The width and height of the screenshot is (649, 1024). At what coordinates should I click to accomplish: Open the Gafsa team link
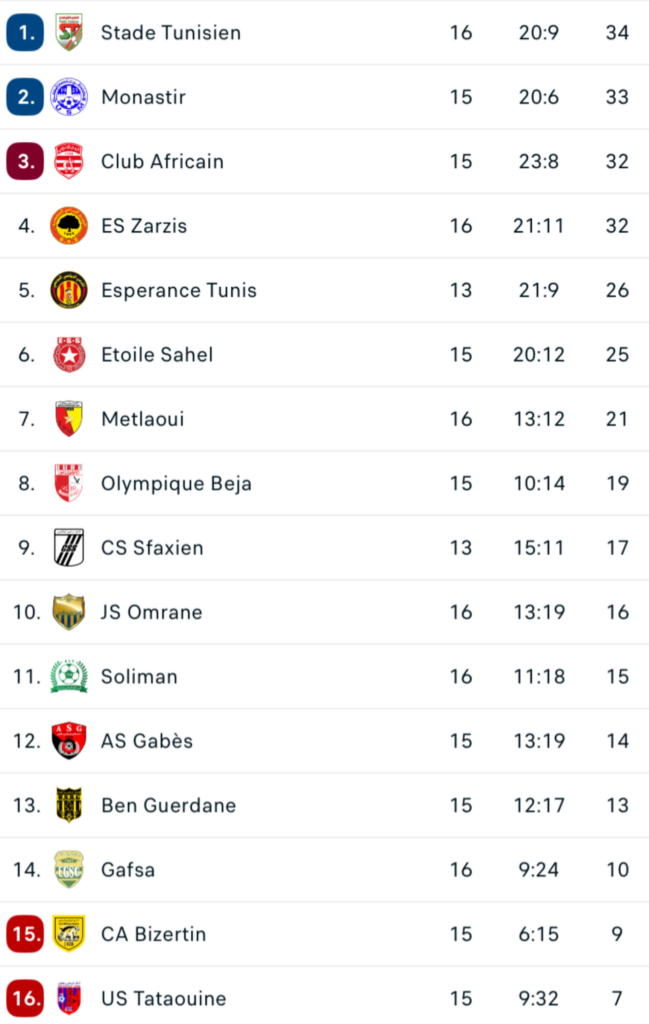(x=128, y=870)
